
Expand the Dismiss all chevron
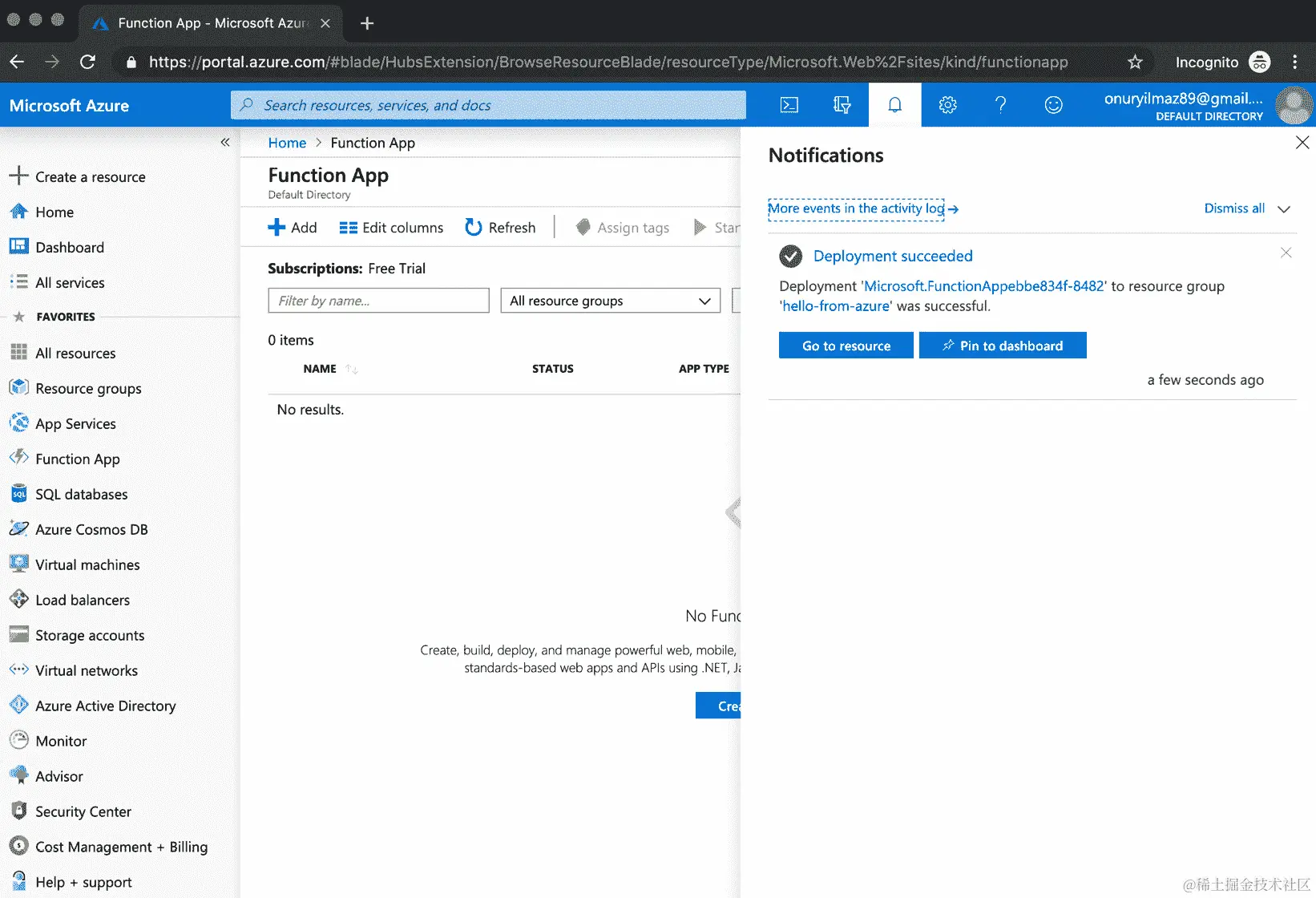(1284, 208)
